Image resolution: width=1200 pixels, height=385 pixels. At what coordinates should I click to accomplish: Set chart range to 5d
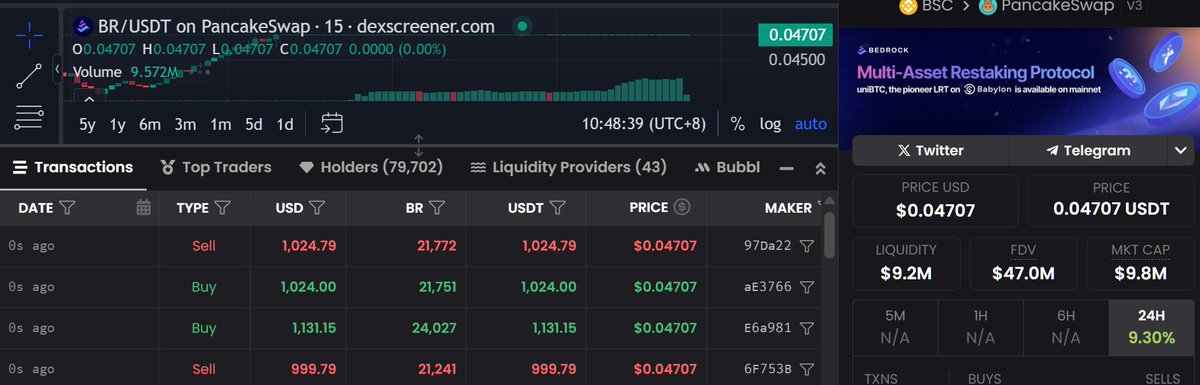pyautogui.click(x=254, y=124)
